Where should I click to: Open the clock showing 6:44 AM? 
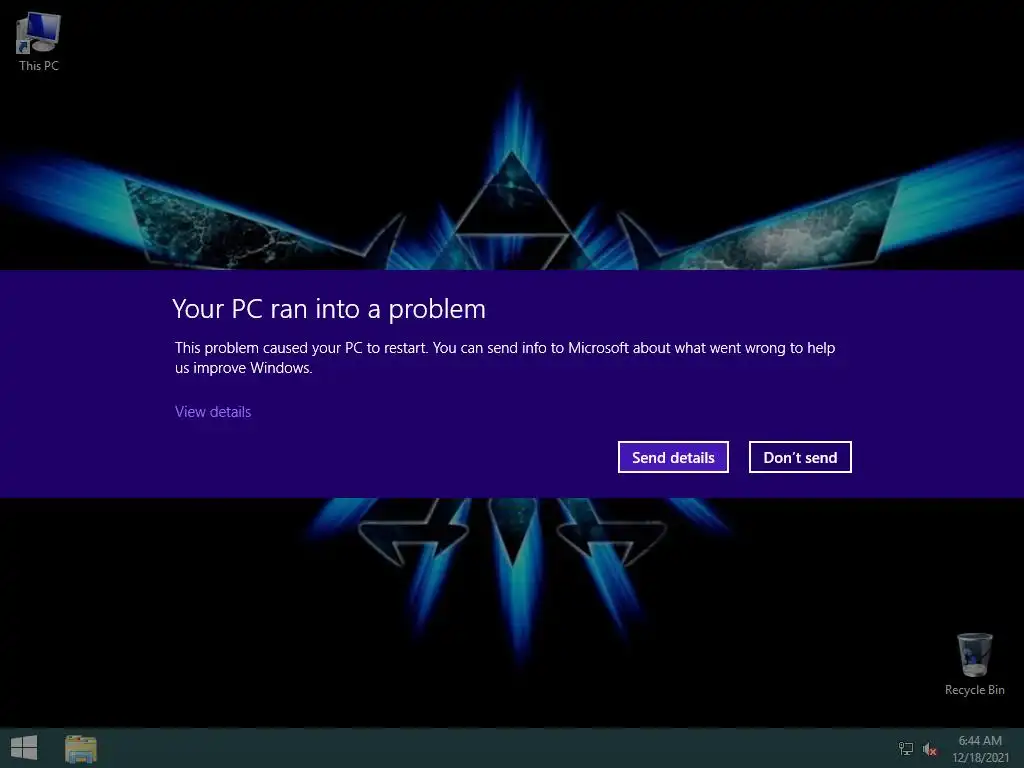coord(980,741)
